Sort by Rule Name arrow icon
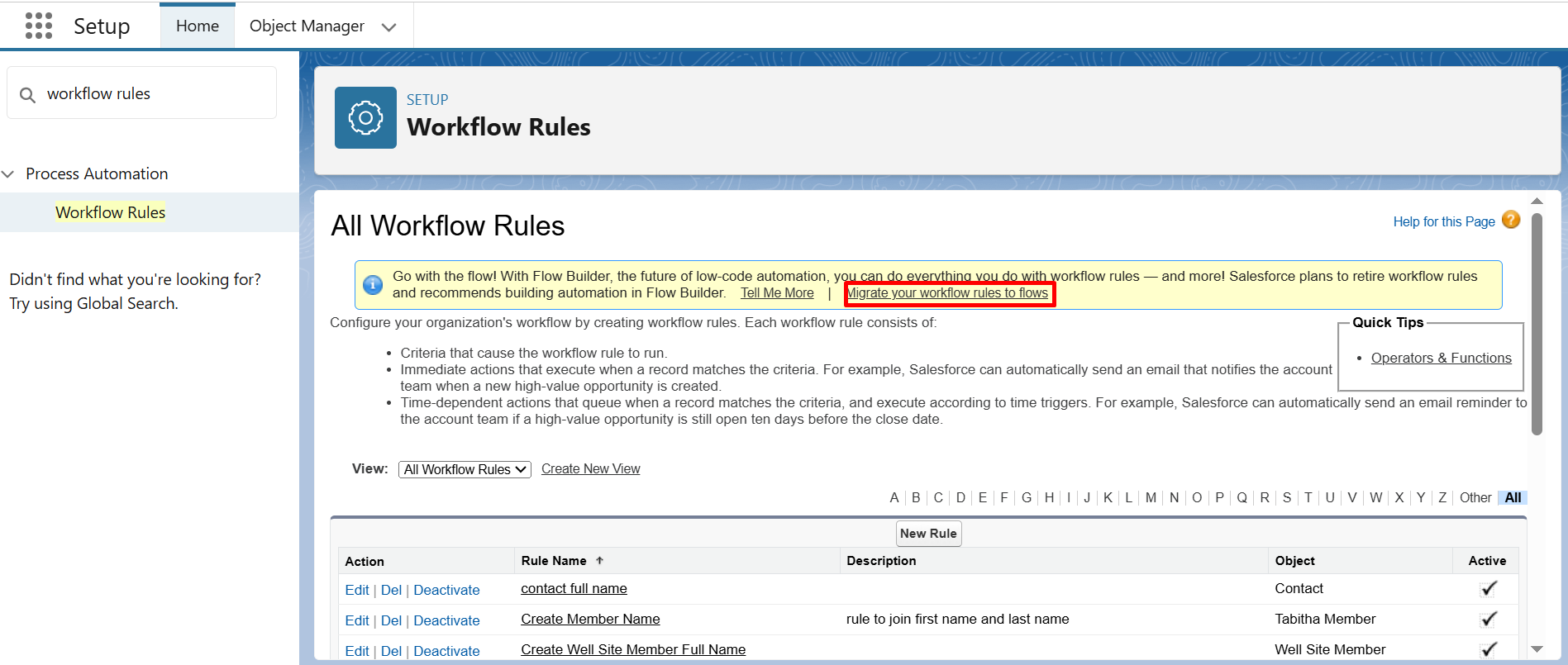The height and width of the screenshot is (665, 1568). point(600,560)
